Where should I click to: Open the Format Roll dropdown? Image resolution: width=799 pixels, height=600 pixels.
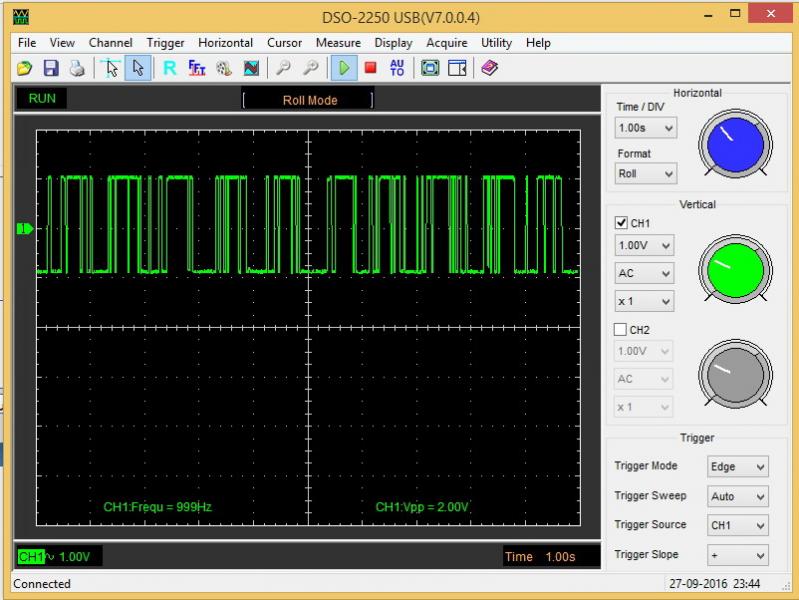point(646,173)
